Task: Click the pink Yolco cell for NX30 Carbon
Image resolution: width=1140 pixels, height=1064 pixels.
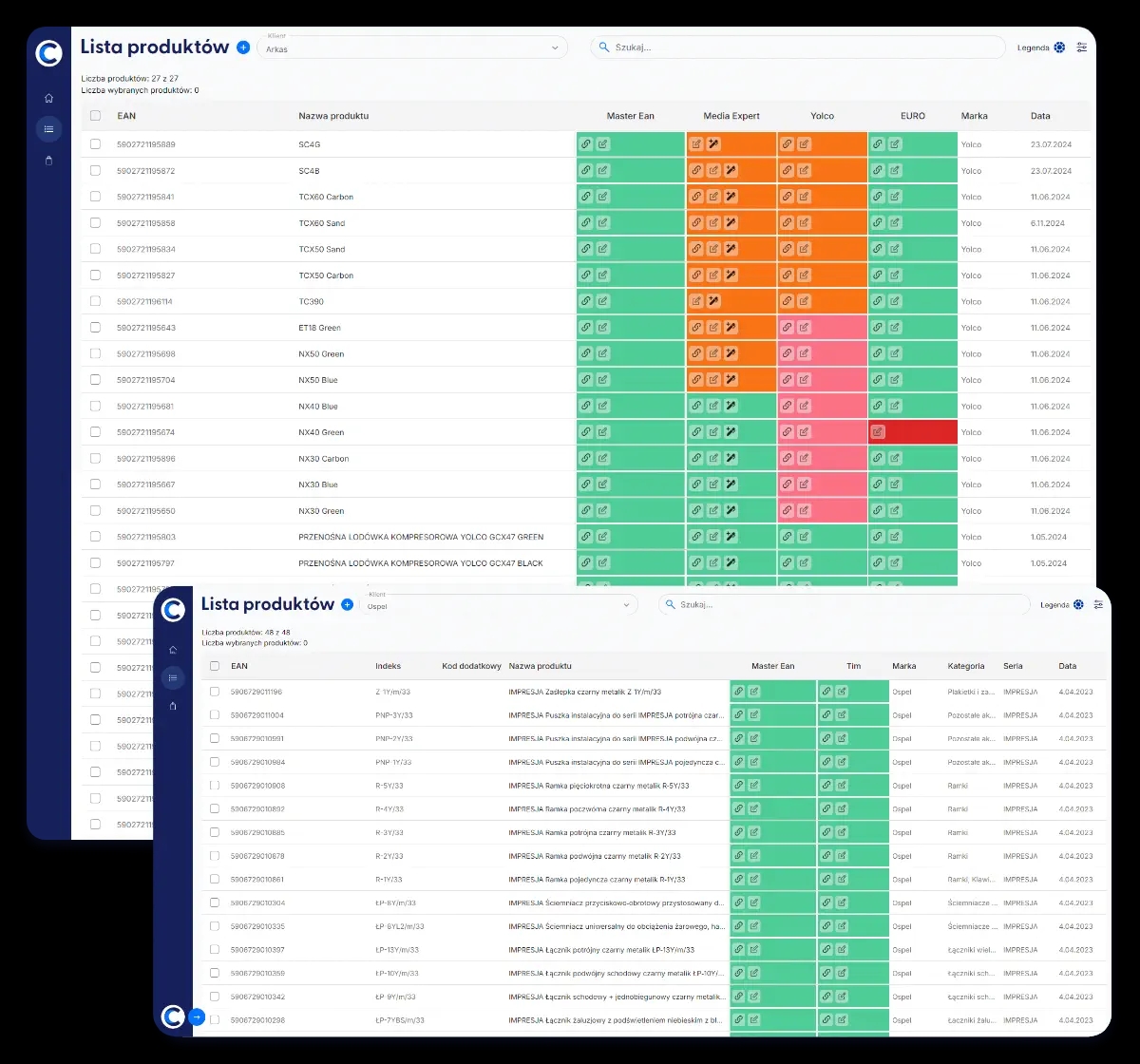Action: click(x=822, y=459)
